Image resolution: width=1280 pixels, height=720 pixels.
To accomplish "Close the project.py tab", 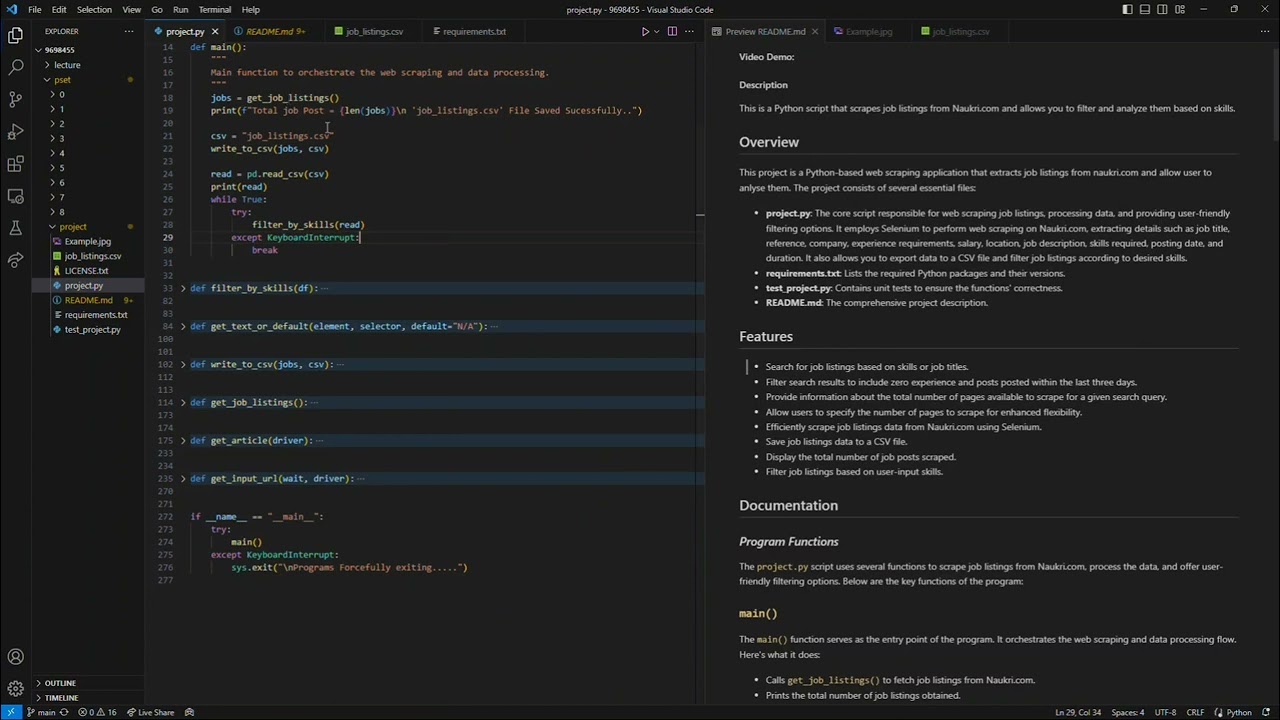I will (215, 31).
